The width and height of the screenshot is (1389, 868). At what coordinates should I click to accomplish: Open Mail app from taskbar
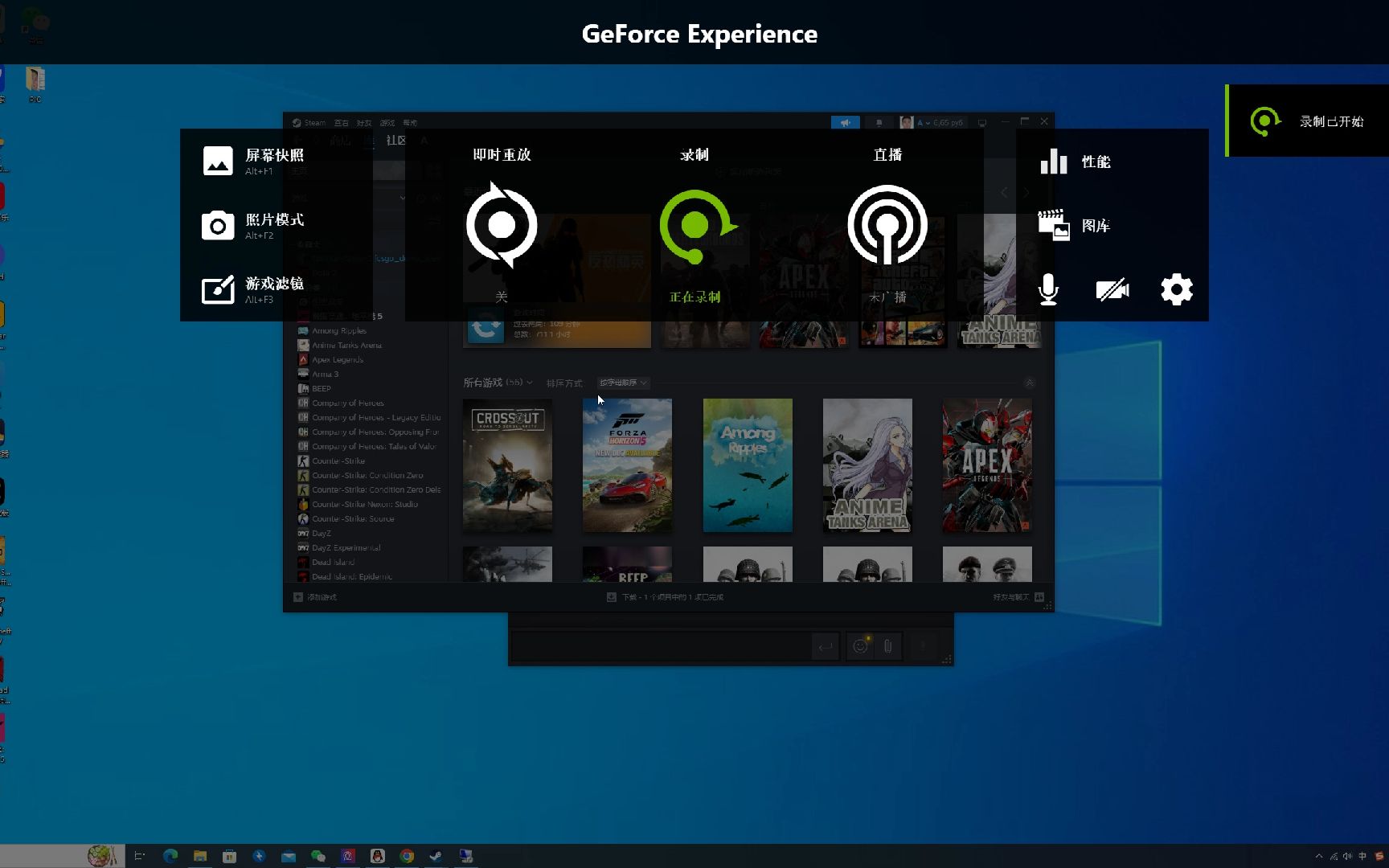pos(289,856)
